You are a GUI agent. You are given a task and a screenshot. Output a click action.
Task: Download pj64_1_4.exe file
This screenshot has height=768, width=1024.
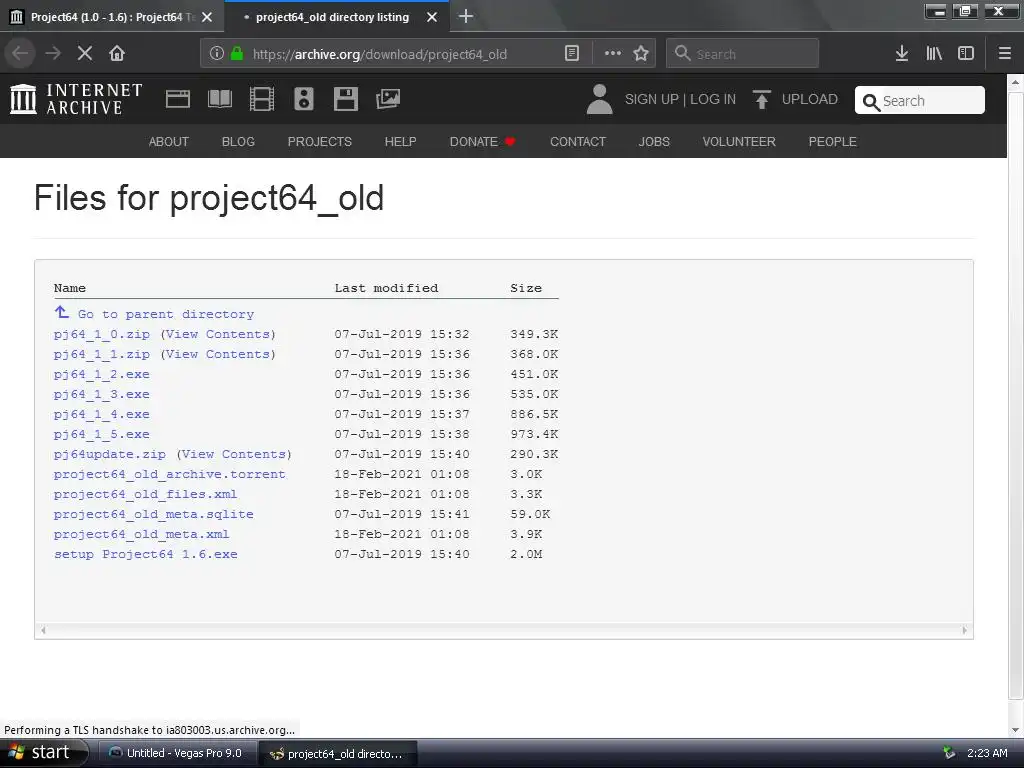pyautogui.click(x=102, y=414)
